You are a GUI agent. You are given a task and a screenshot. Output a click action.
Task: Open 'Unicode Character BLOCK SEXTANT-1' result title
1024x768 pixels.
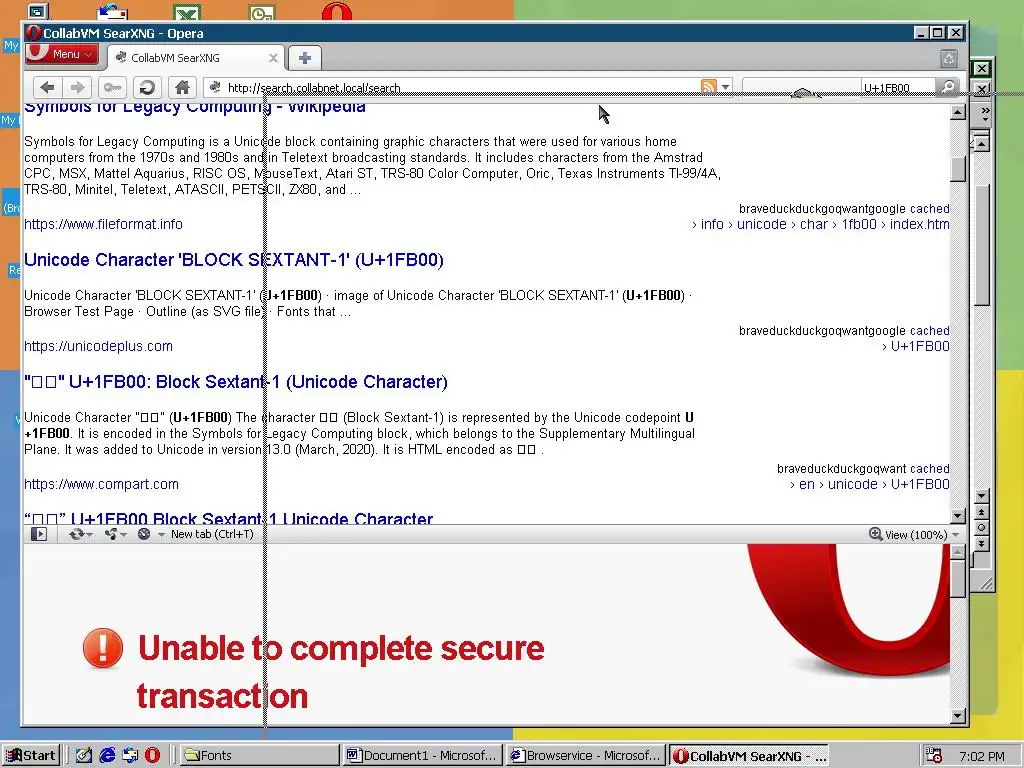(x=234, y=260)
